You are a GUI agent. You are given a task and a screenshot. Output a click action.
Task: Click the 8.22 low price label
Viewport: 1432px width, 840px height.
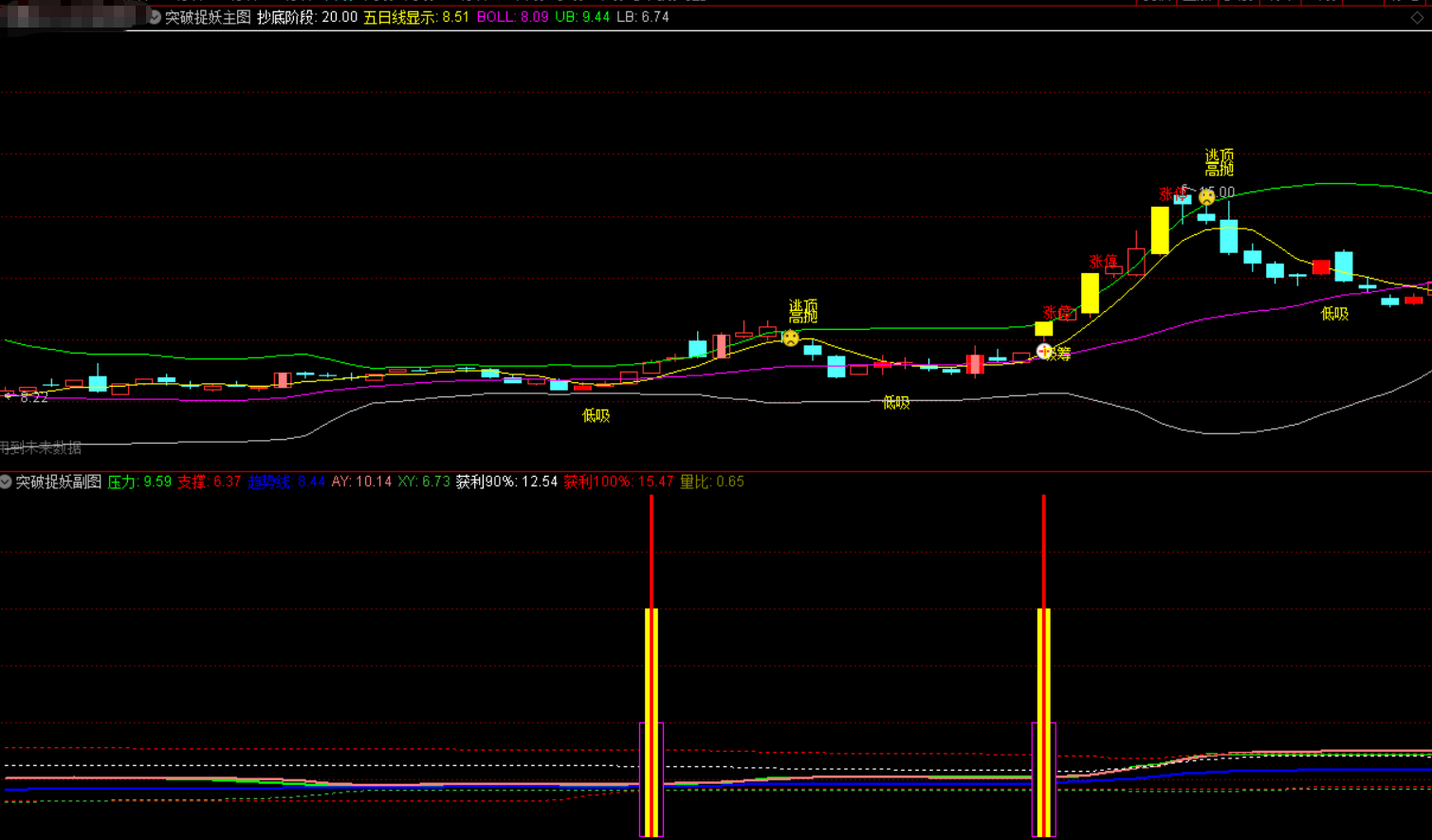[x=34, y=397]
